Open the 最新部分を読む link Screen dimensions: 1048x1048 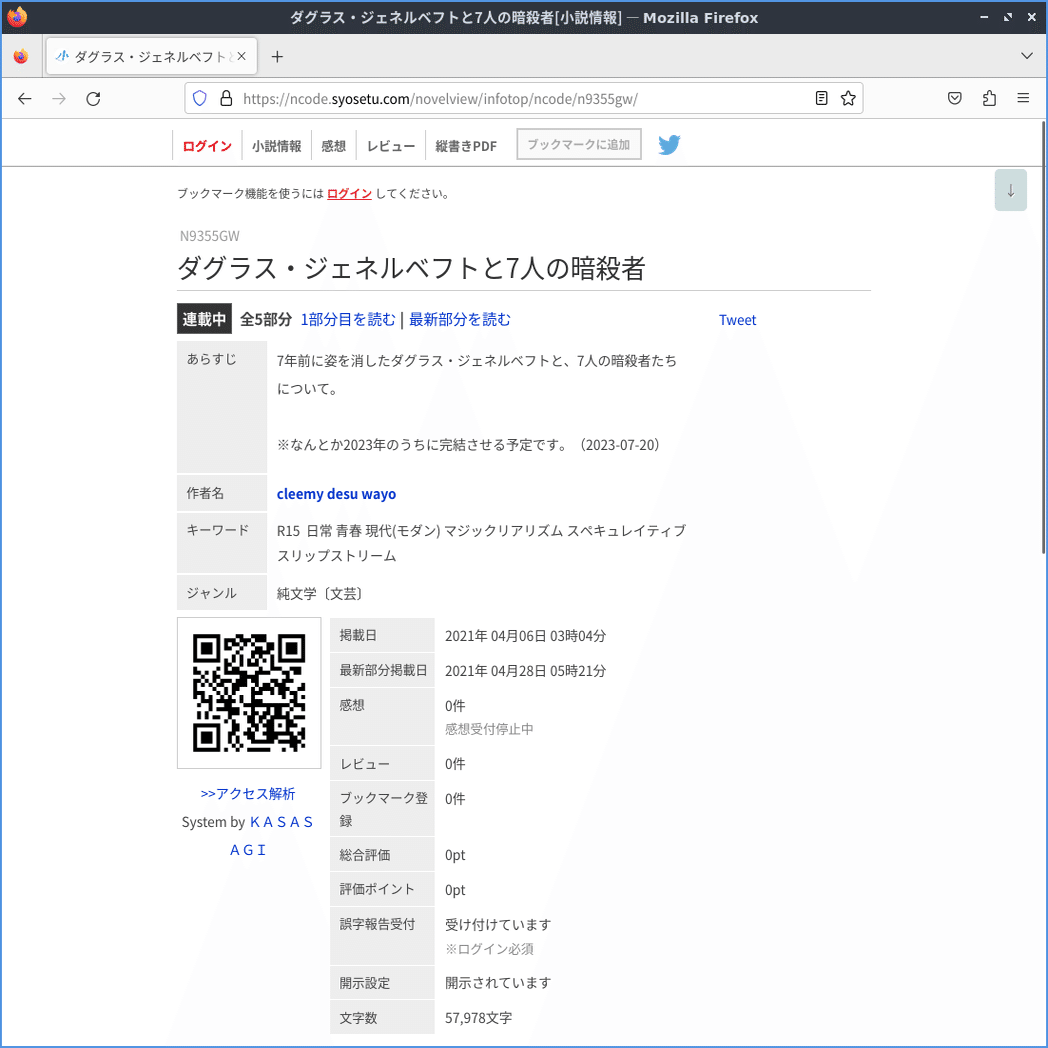click(x=460, y=319)
